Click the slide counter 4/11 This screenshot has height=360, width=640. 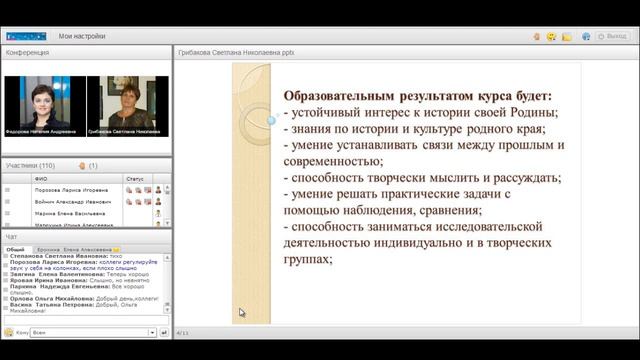click(182, 333)
